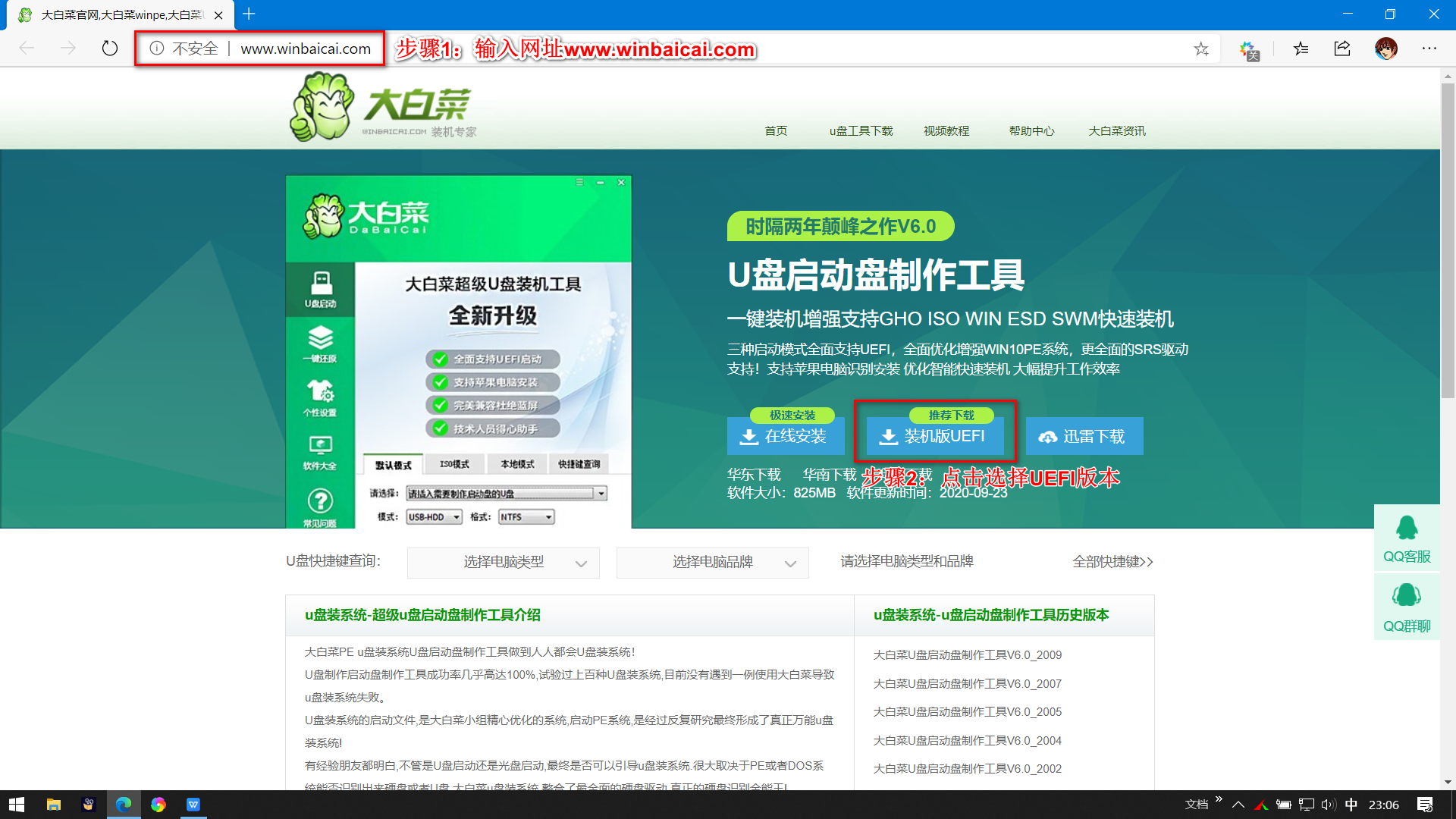Open the favorites list icon
1456x819 pixels.
1301,49
